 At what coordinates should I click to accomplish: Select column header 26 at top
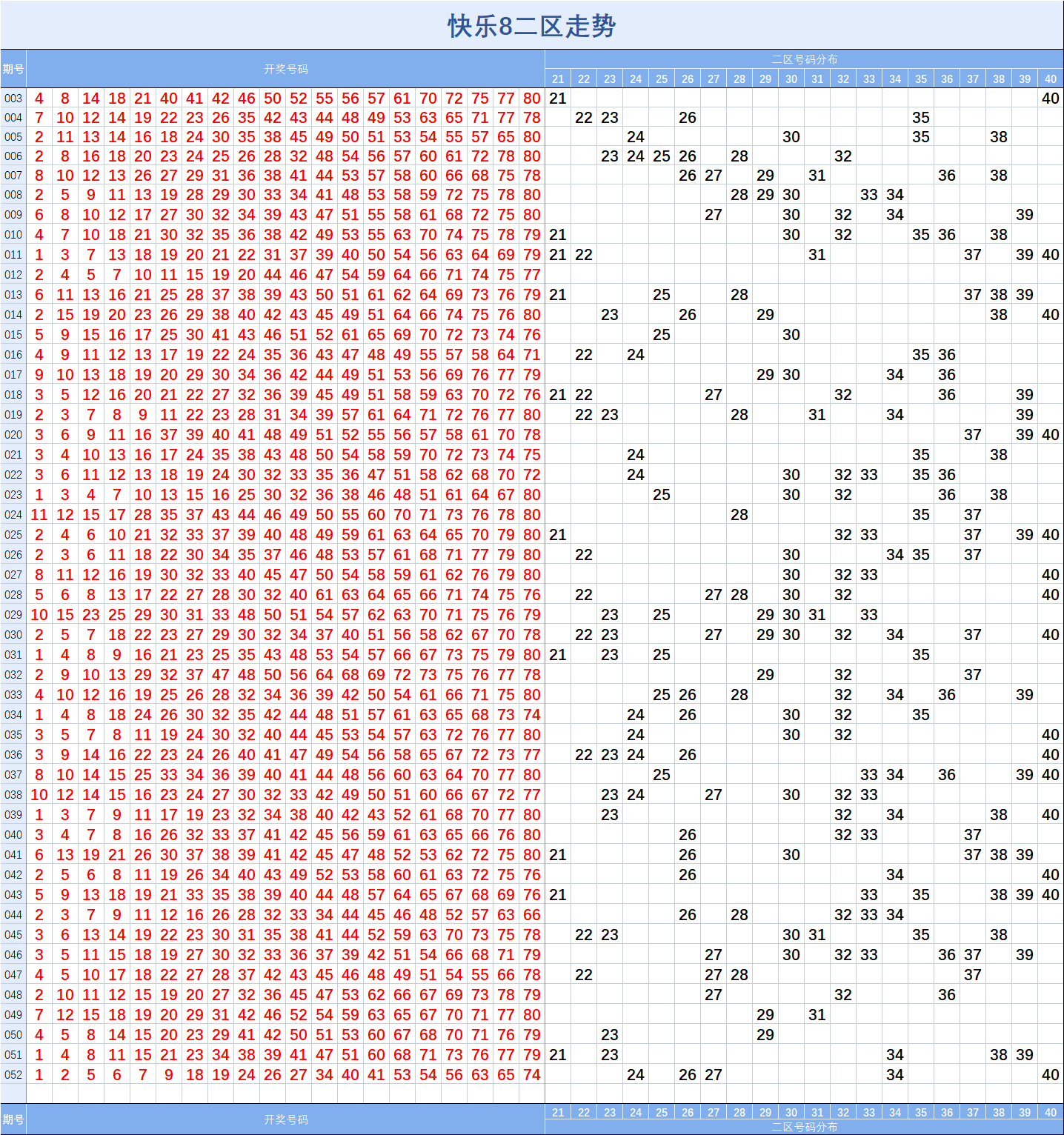tap(688, 79)
